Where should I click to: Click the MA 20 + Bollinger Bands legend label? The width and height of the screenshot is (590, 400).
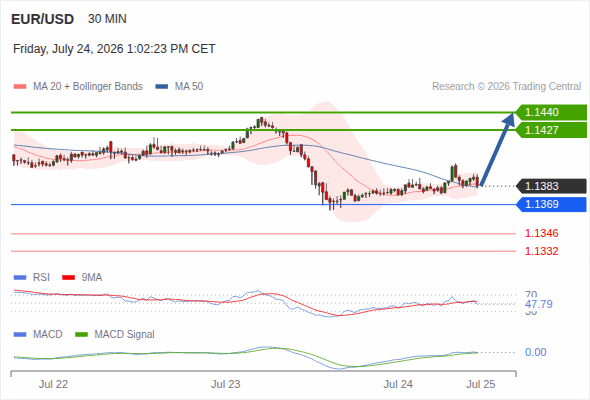[88, 87]
